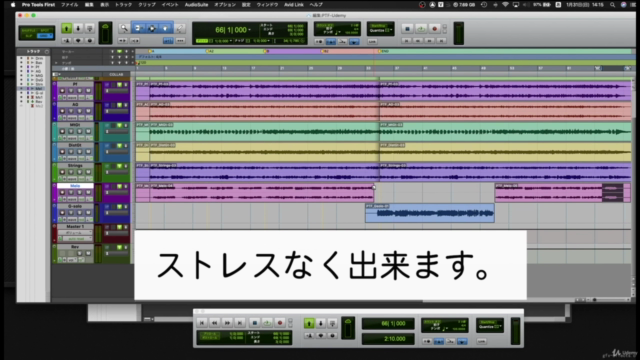This screenshot has height=360, width=640.
Task: Select the Strings track name
Action: pos(75,166)
